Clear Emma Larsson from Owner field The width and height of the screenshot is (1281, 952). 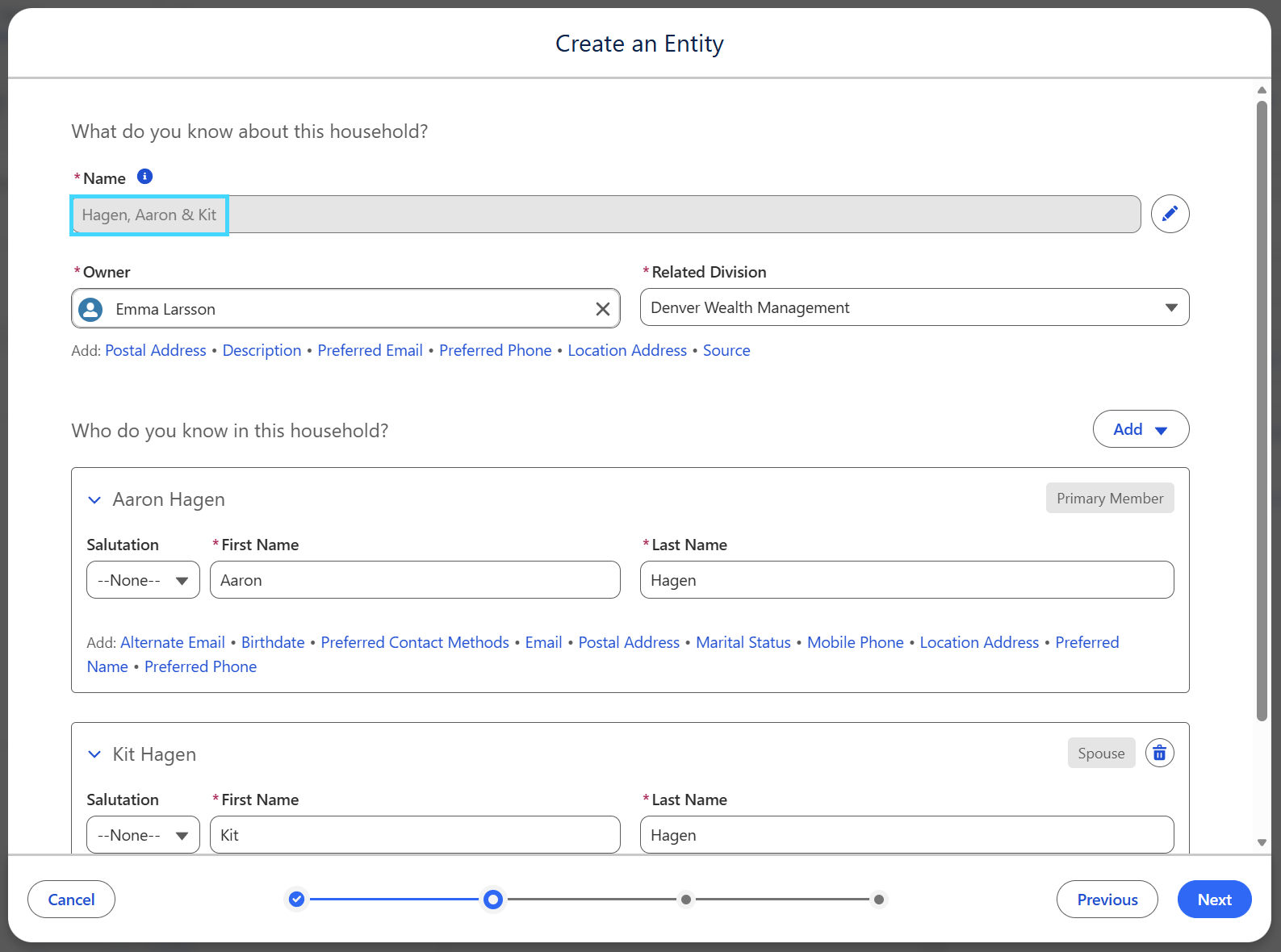(602, 309)
